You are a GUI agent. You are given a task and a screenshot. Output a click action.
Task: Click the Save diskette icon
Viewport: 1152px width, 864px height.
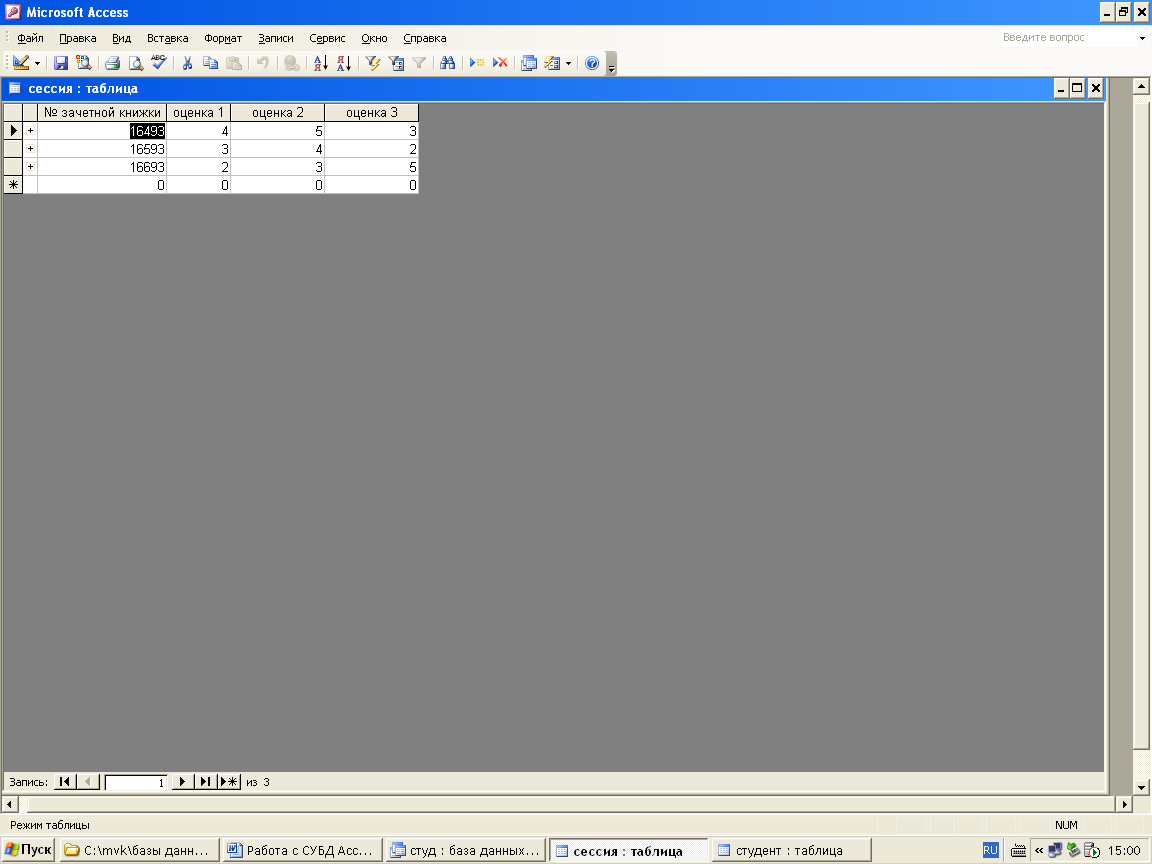coord(61,63)
